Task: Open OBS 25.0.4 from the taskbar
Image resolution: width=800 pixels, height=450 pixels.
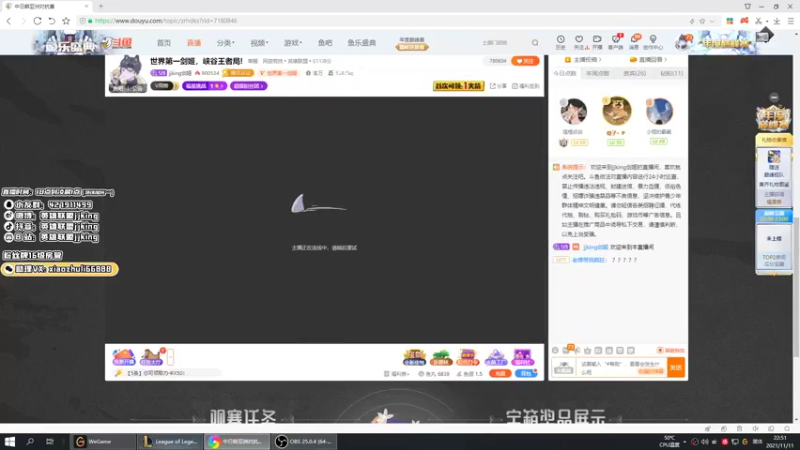Action: click(304, 441)
